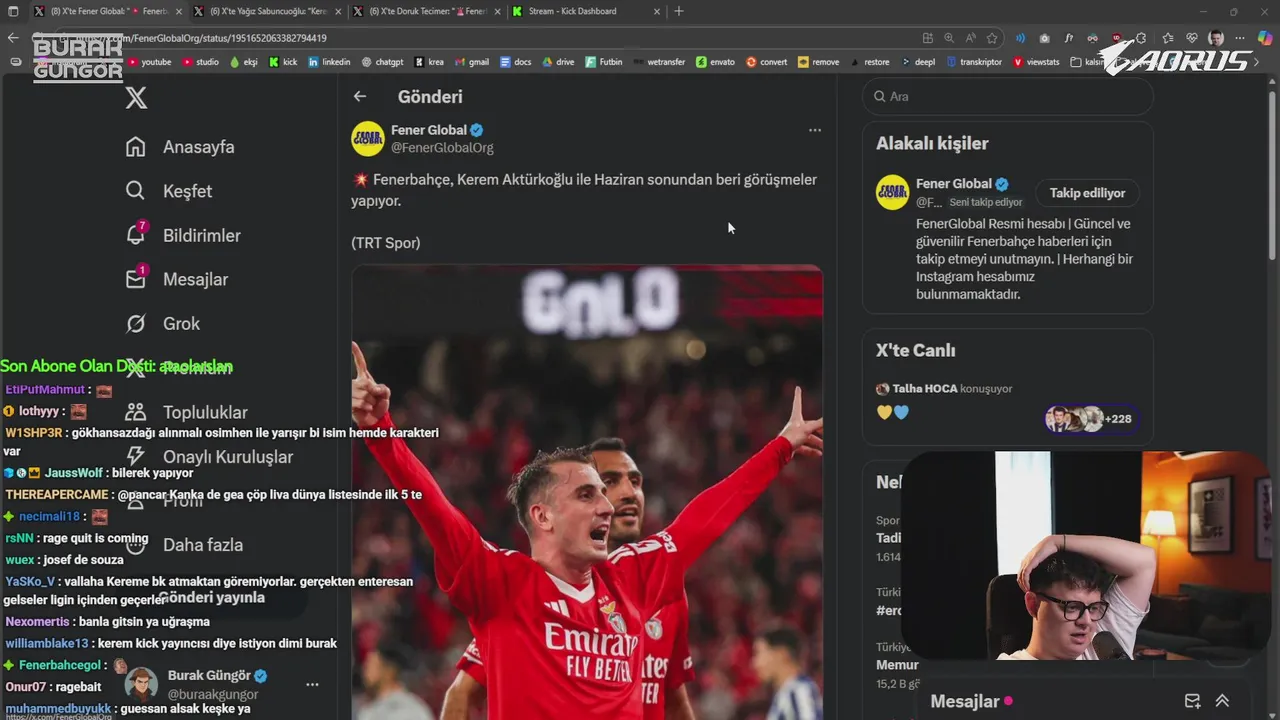Open Keşfet search icon in sidebar
The height and width of the screenshot is (720, 1280).
[136, 191]
